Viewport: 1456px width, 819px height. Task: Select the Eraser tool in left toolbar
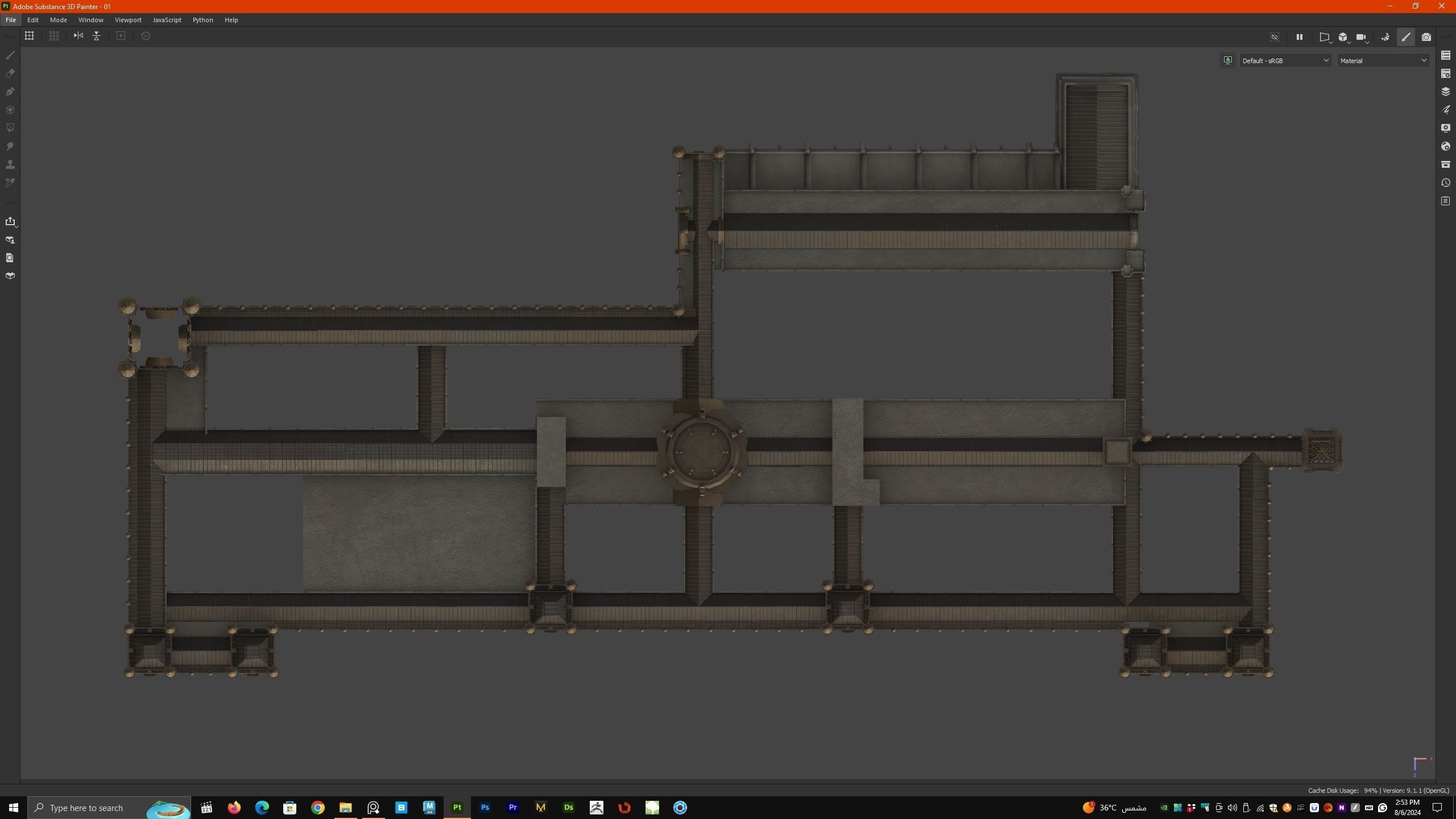point(10,73)
